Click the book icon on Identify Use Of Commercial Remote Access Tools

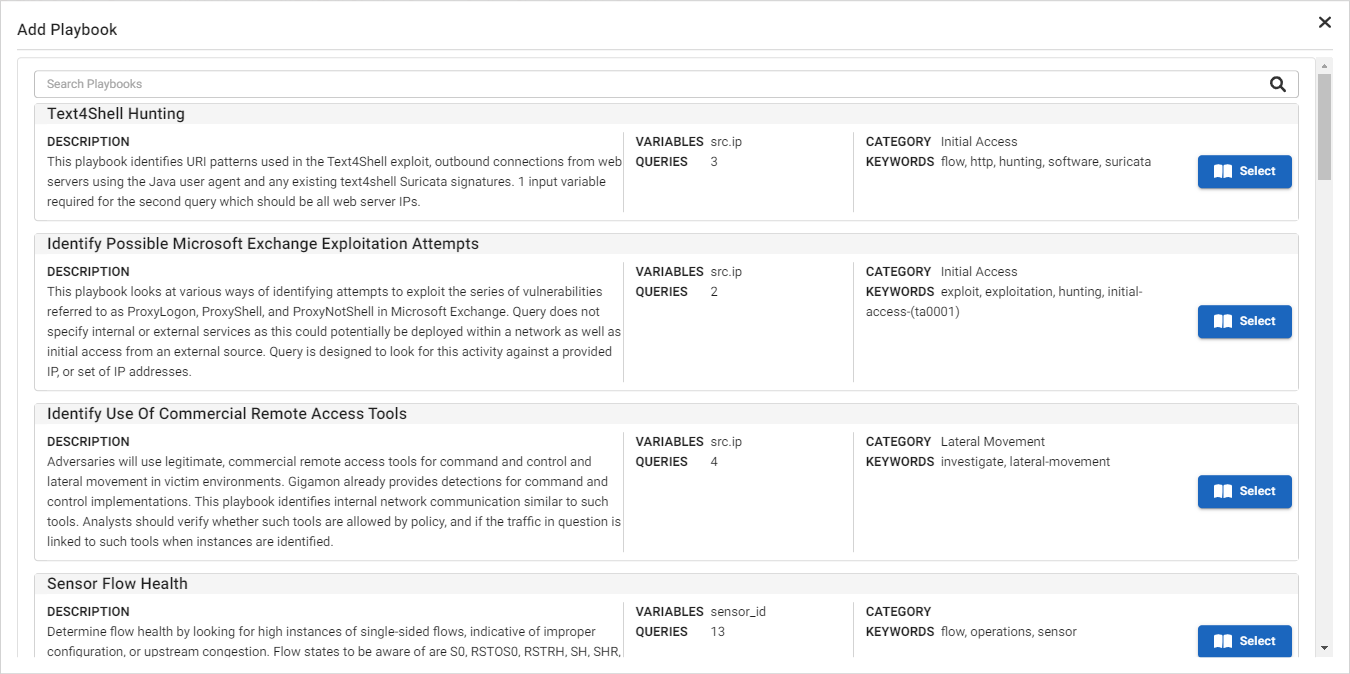(x=1223, y=491)
